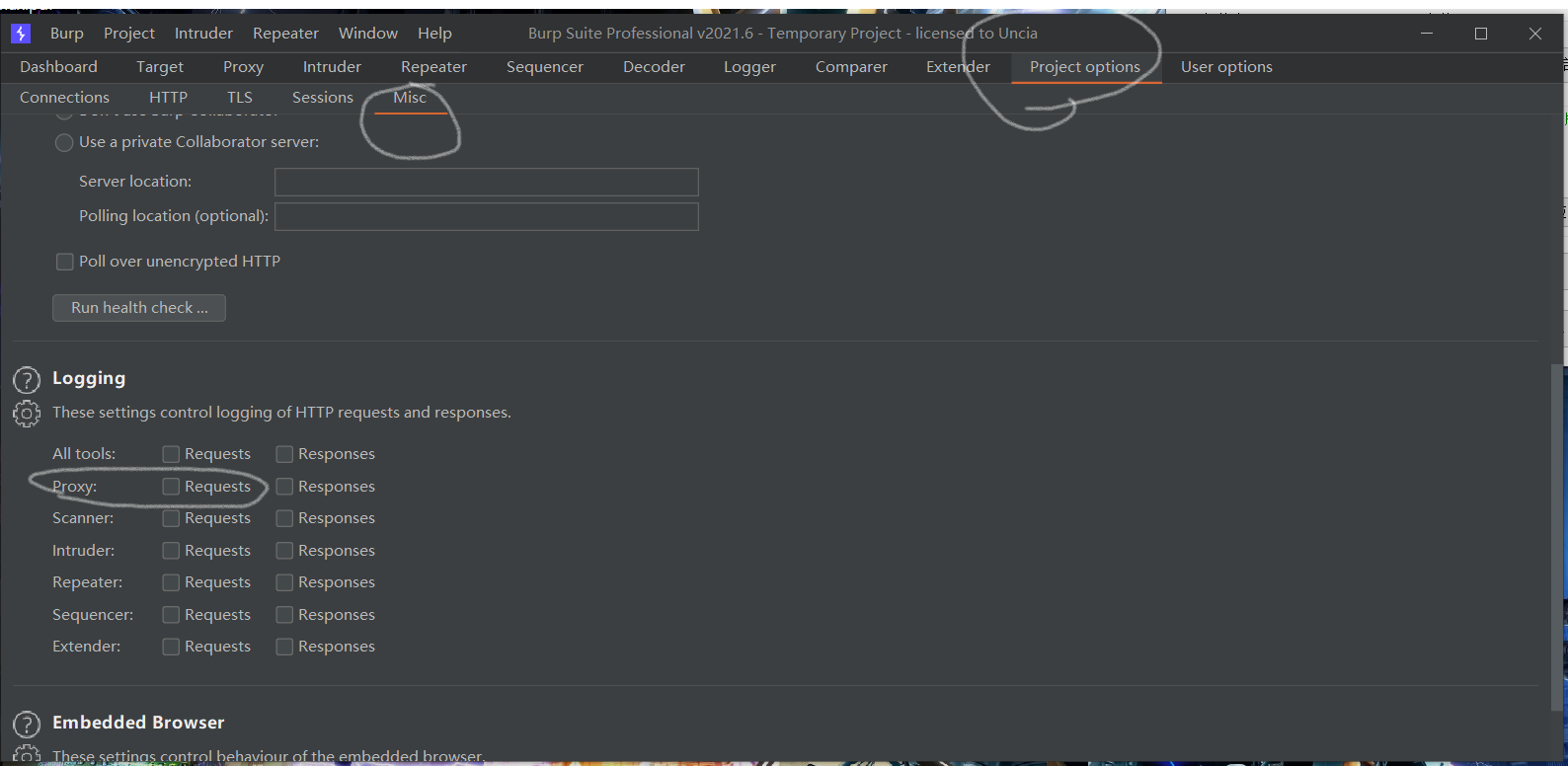Enable All tools Responses logging
The width and height of the screenshot is (1568, 766).
(x=284, y=454)
